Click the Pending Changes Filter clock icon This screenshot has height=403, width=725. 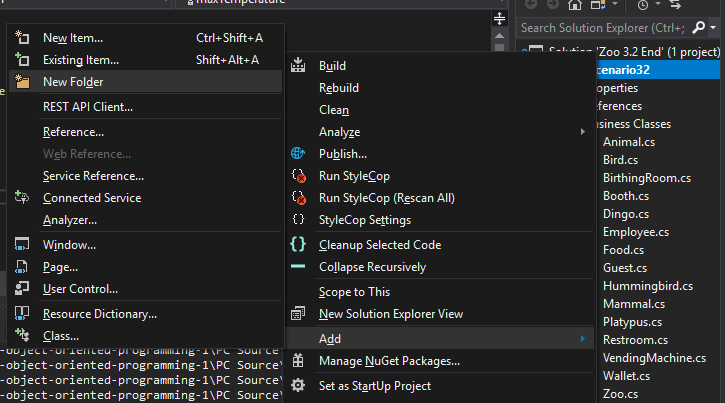click(643, 5)
